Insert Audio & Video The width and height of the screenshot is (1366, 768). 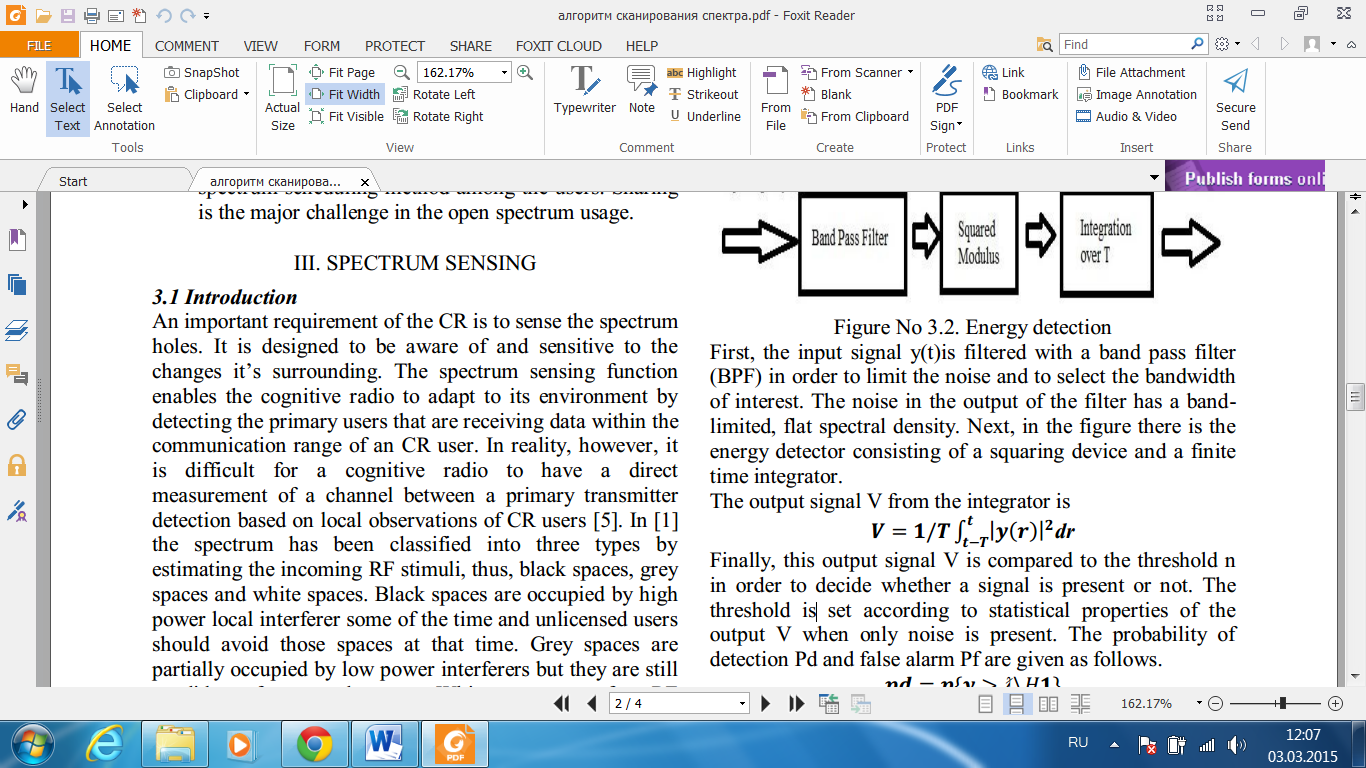(1126, 116)
